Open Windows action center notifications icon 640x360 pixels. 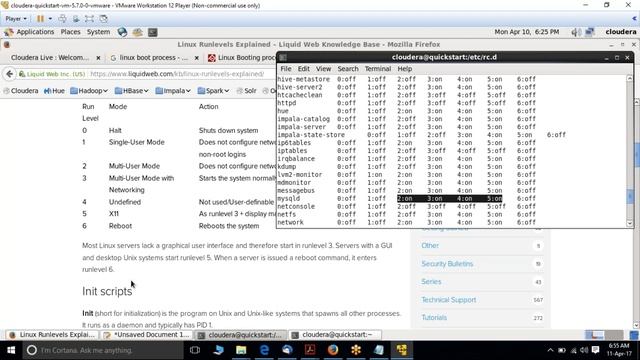[596, 350]
